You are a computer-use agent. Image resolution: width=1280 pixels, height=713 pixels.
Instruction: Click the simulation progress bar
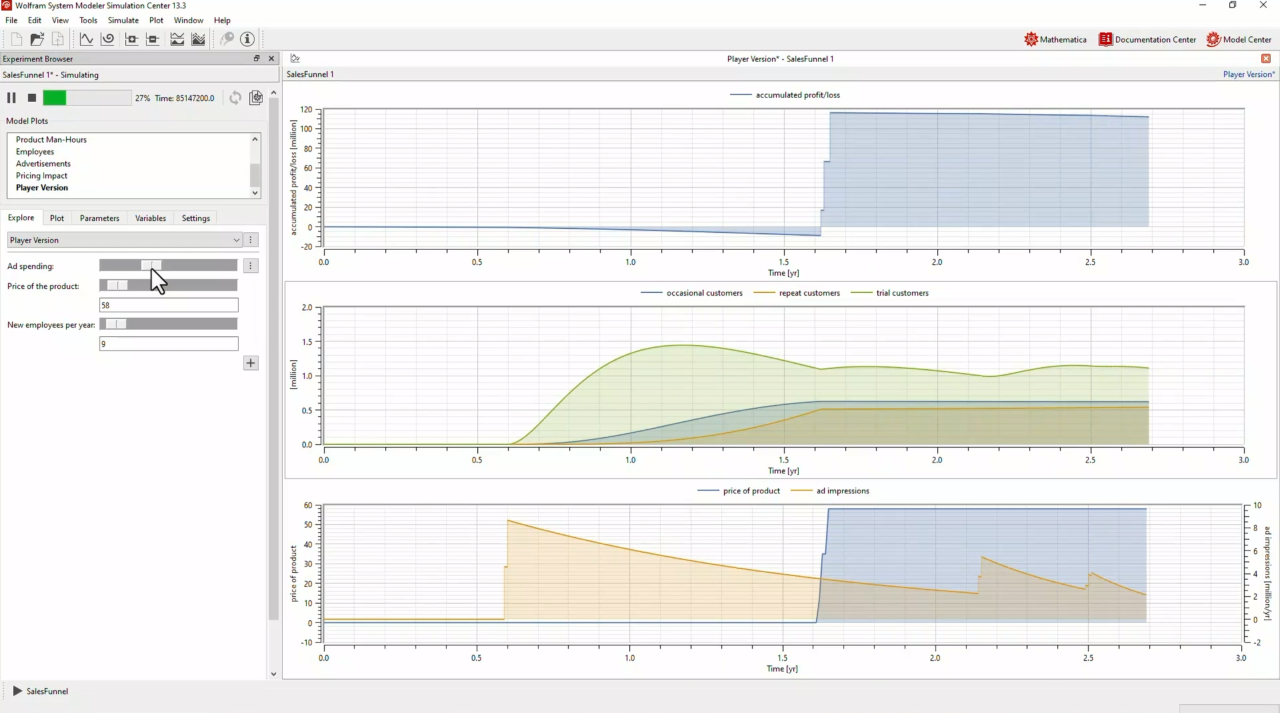87,98
